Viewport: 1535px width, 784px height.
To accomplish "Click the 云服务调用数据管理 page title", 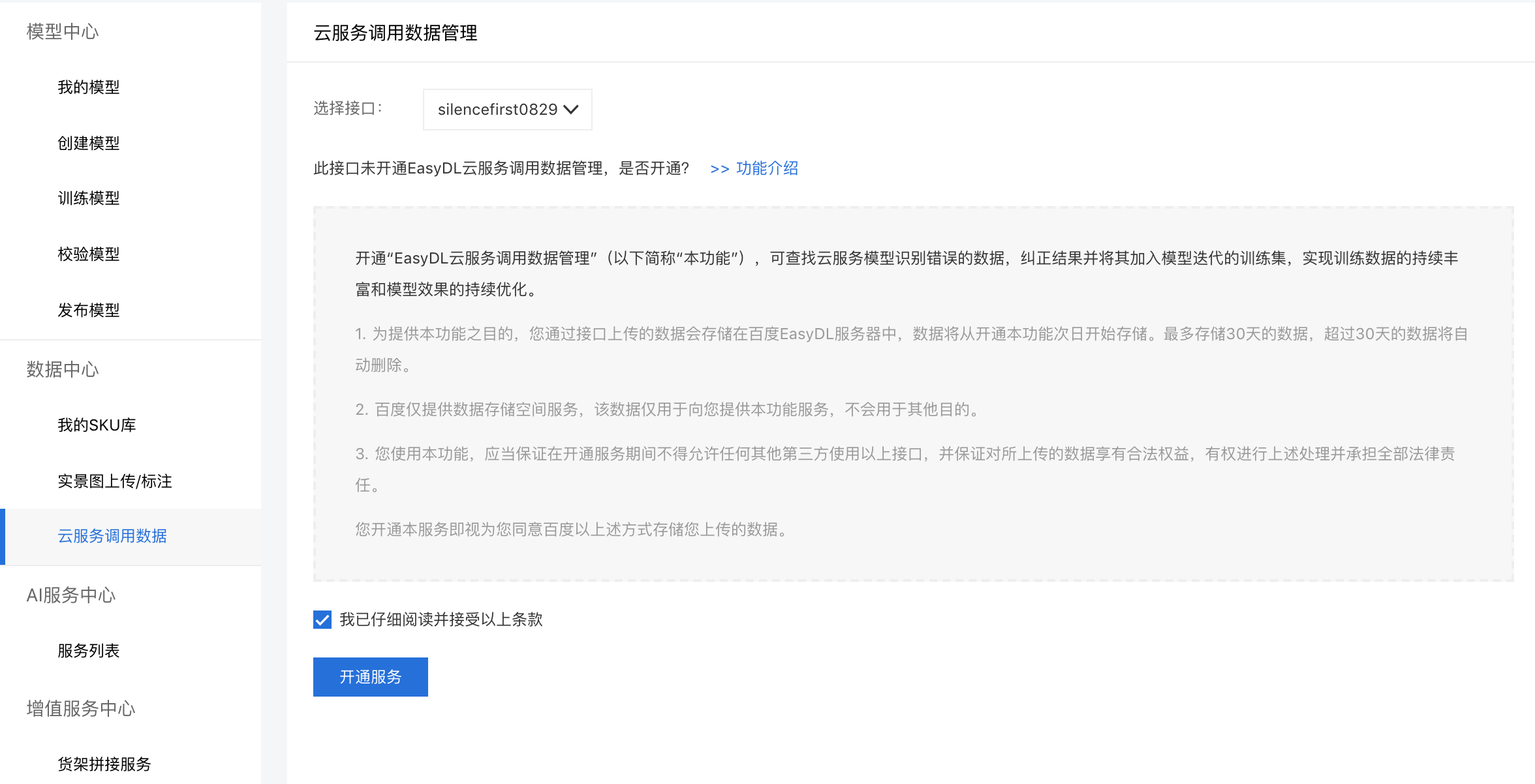I will pyautogui.click(x=395, y=33).
